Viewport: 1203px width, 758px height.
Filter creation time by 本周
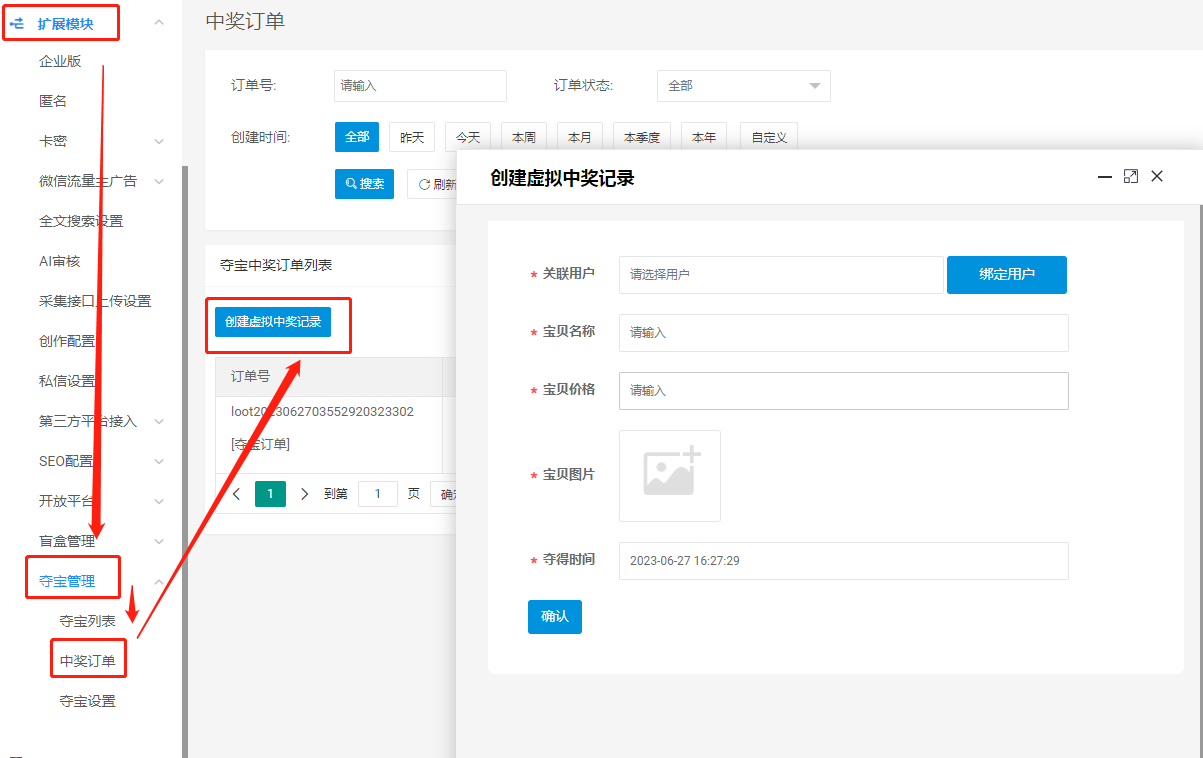tap(524, 137)
